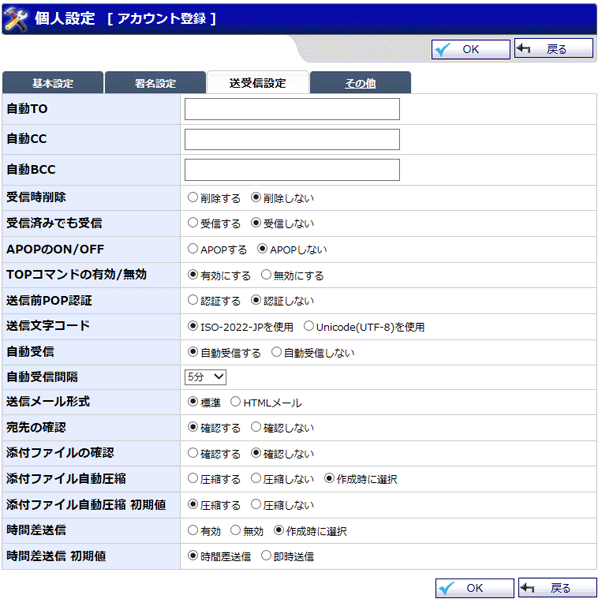Screen dimensions: 600x600
Task: Click the bottom OK button
Action: click(474, 588)
